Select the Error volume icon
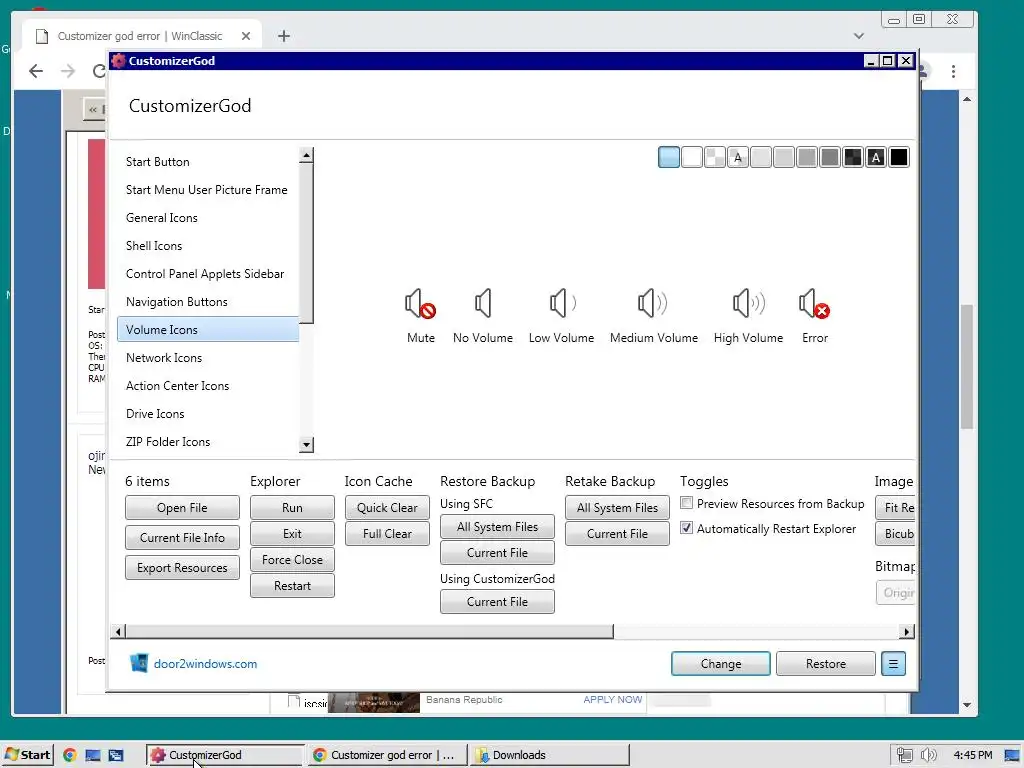This screenshot has height=768, width=1024. click(x=814, y=316)
